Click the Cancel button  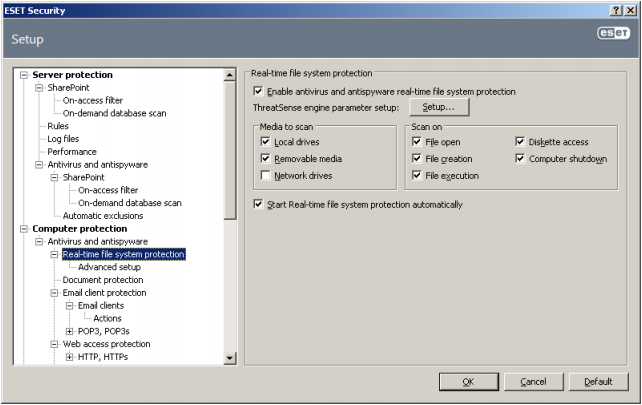click(x=533, y=382)
